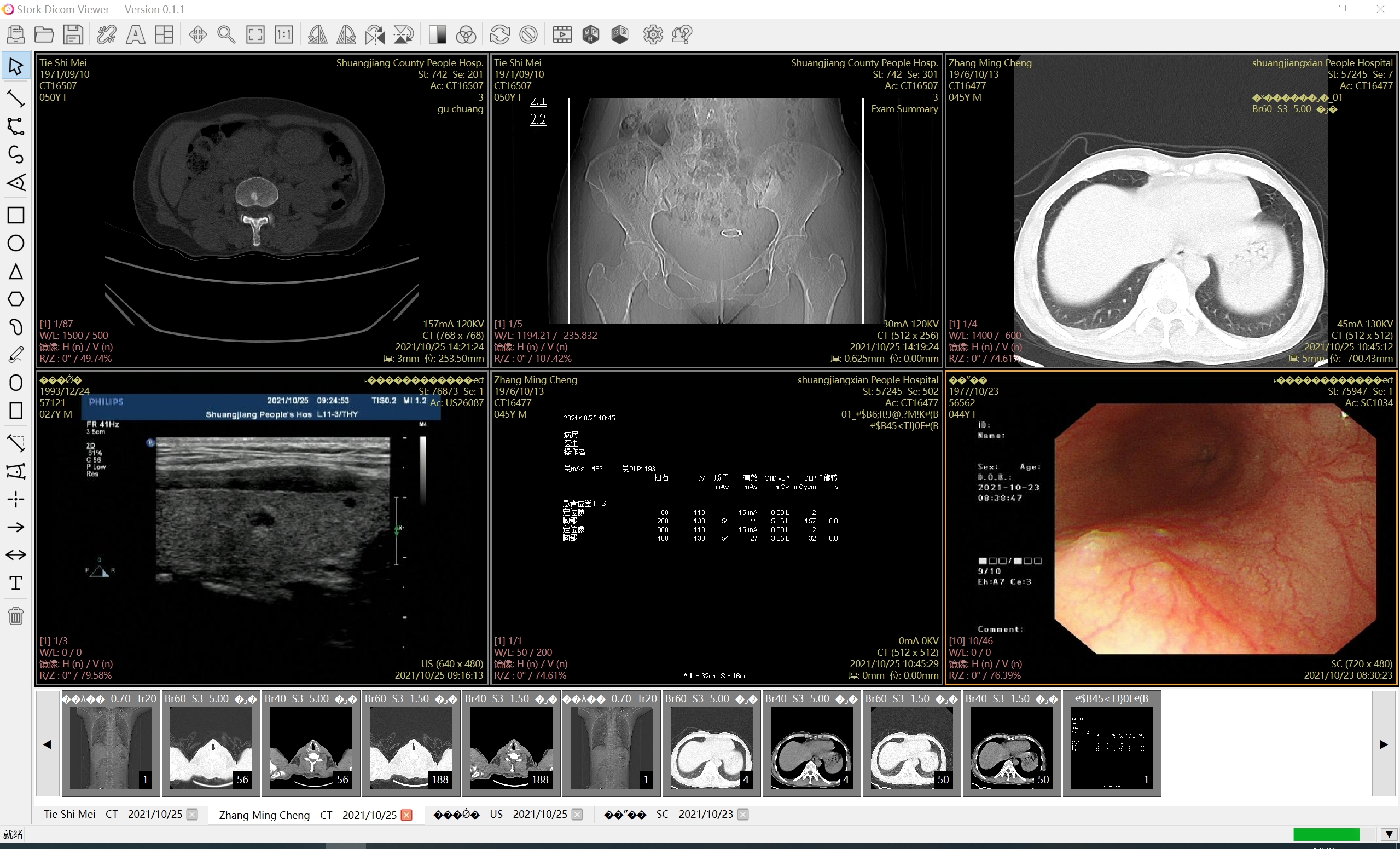Set image zoom to 1:1 scale
This screenshot has width=1400, height=849.
point(284,34)
